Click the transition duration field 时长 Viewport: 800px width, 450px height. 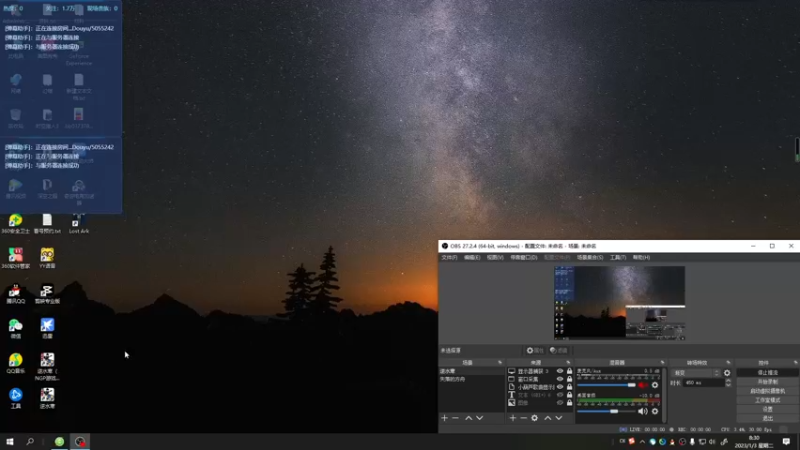pyautogui.click(x=704, y=383)
